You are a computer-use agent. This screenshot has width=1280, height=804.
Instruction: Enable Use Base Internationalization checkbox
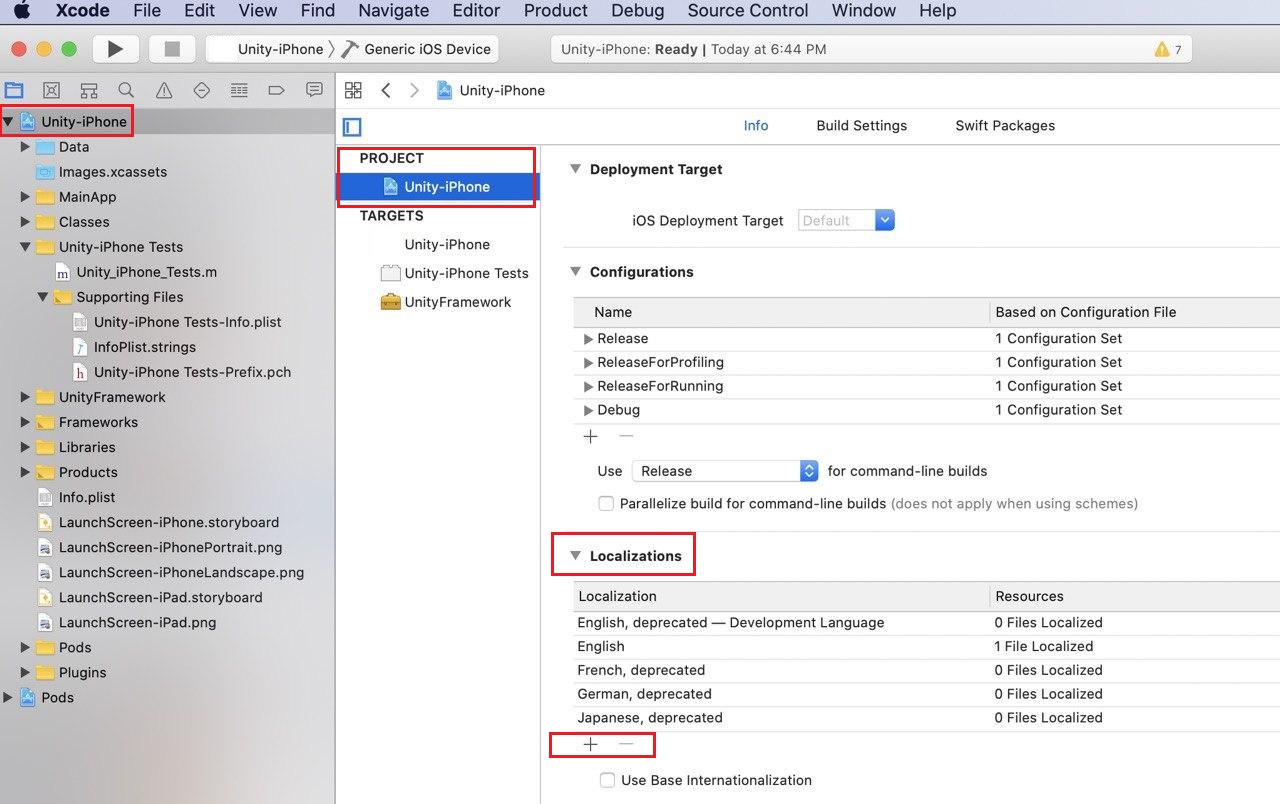point(607,780)
